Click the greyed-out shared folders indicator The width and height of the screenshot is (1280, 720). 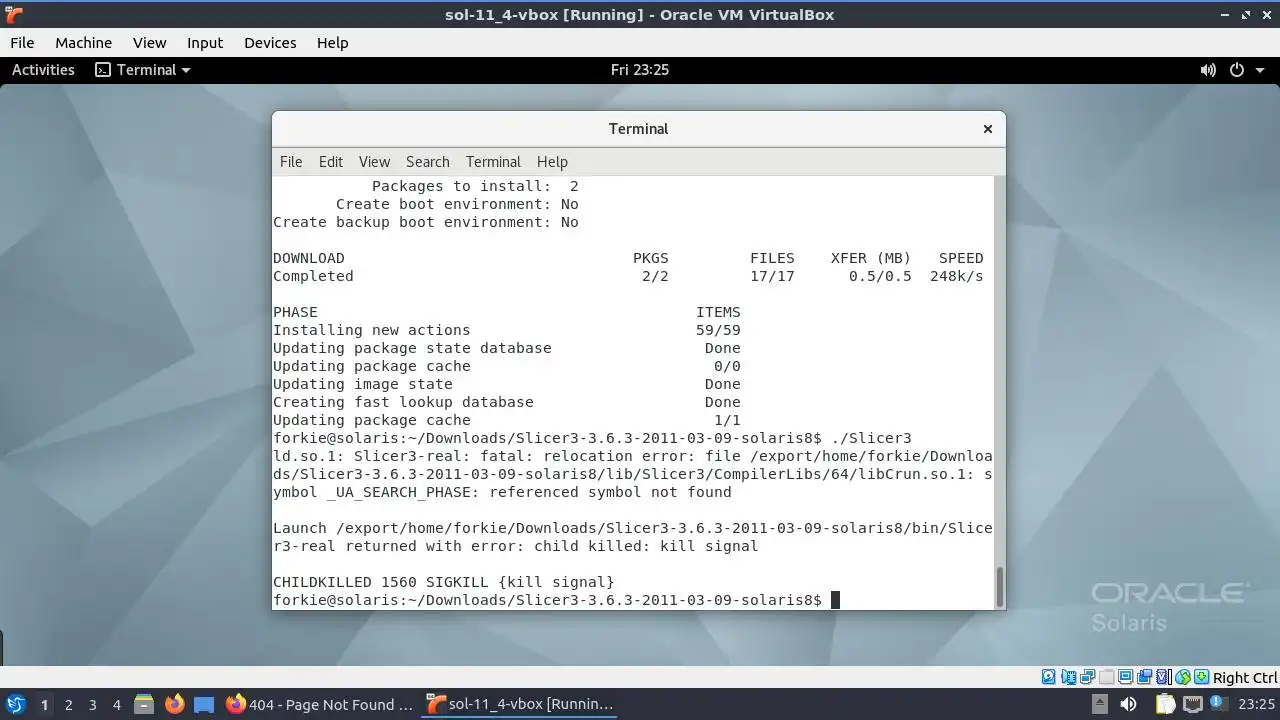click(1106, 677)
